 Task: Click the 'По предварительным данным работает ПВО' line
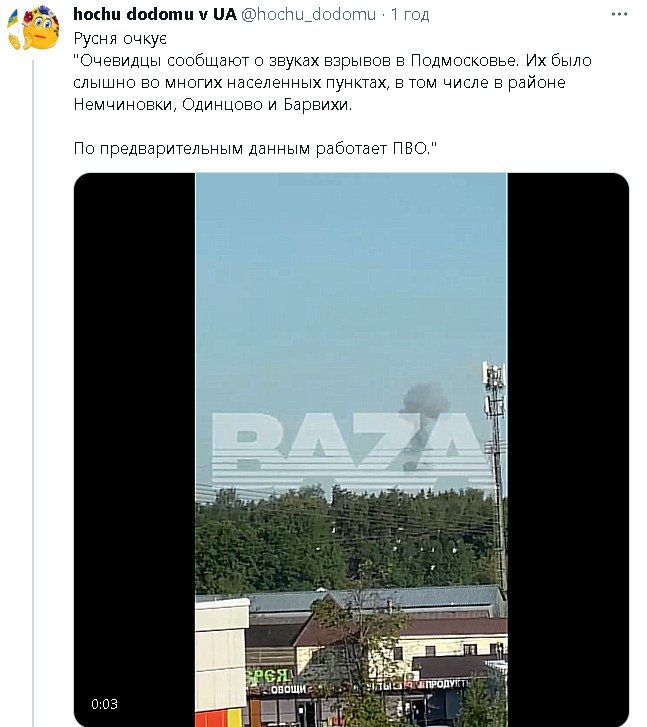click(255, 148)
